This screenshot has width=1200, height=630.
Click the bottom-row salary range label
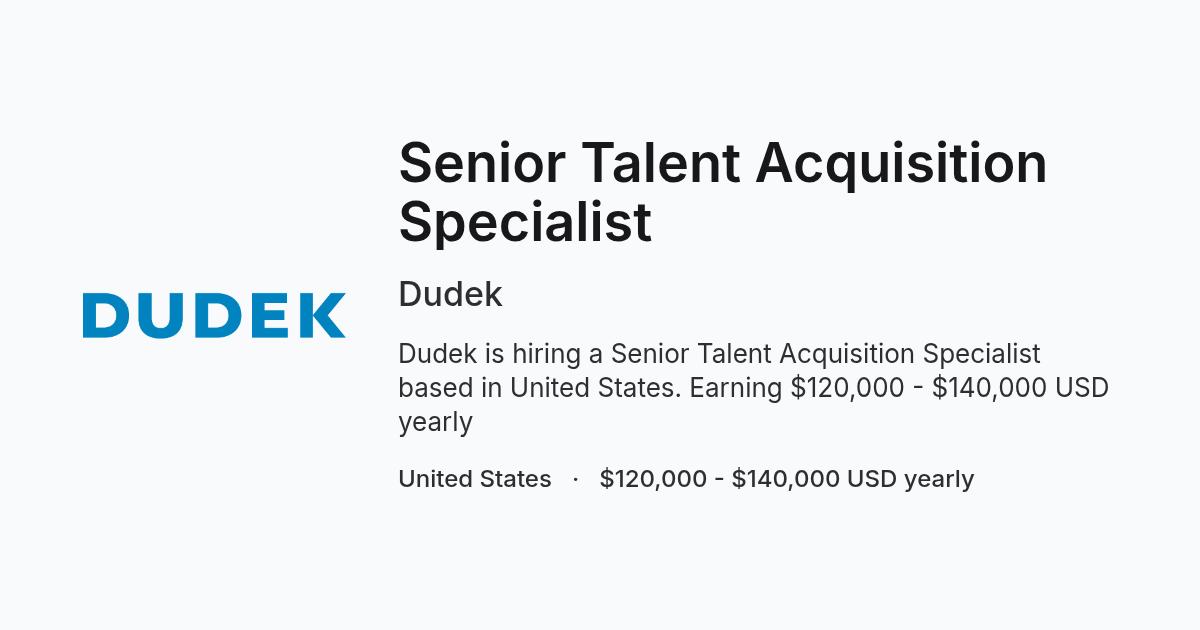pos(787,479)
